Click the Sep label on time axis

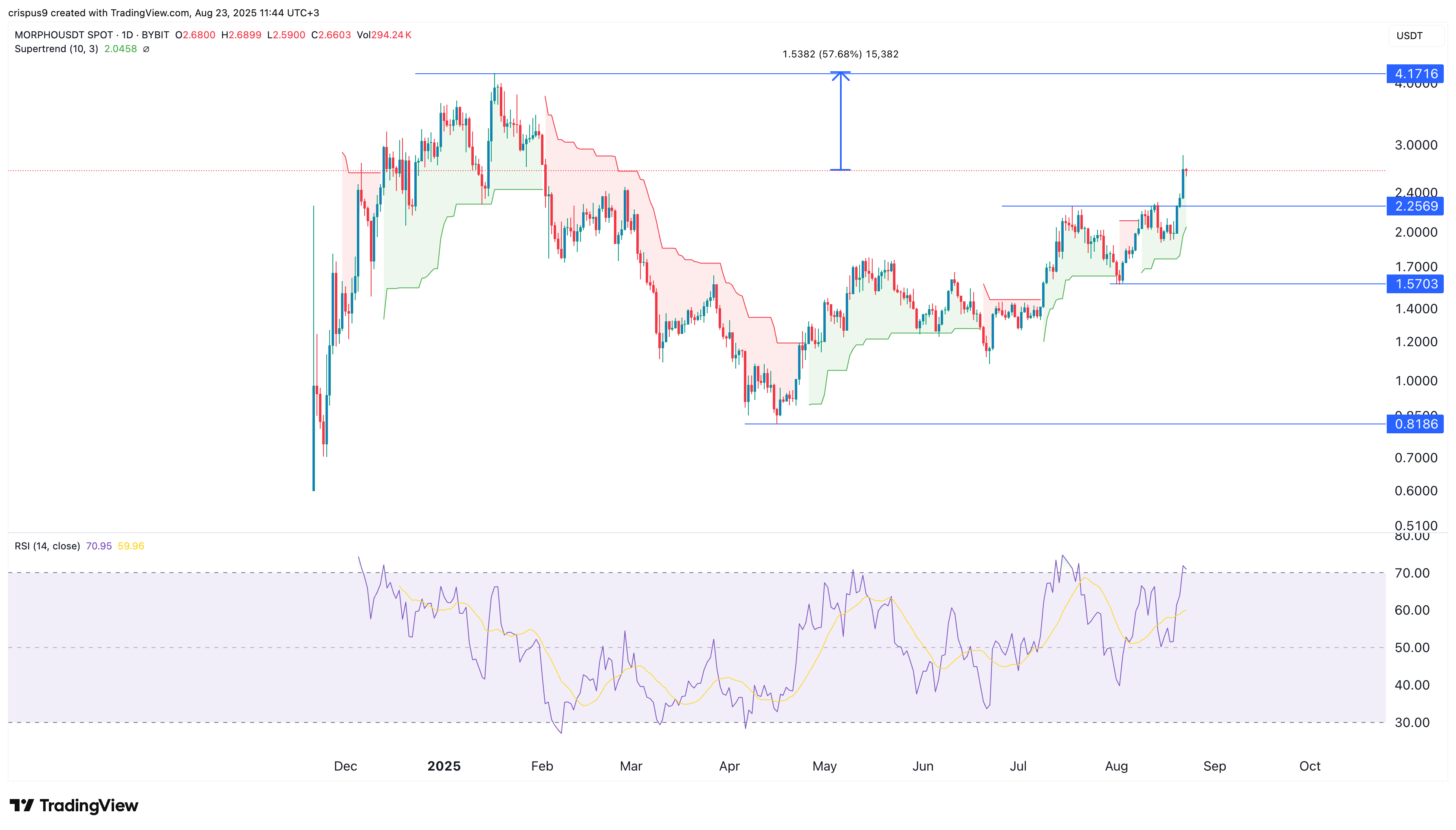1214,766
